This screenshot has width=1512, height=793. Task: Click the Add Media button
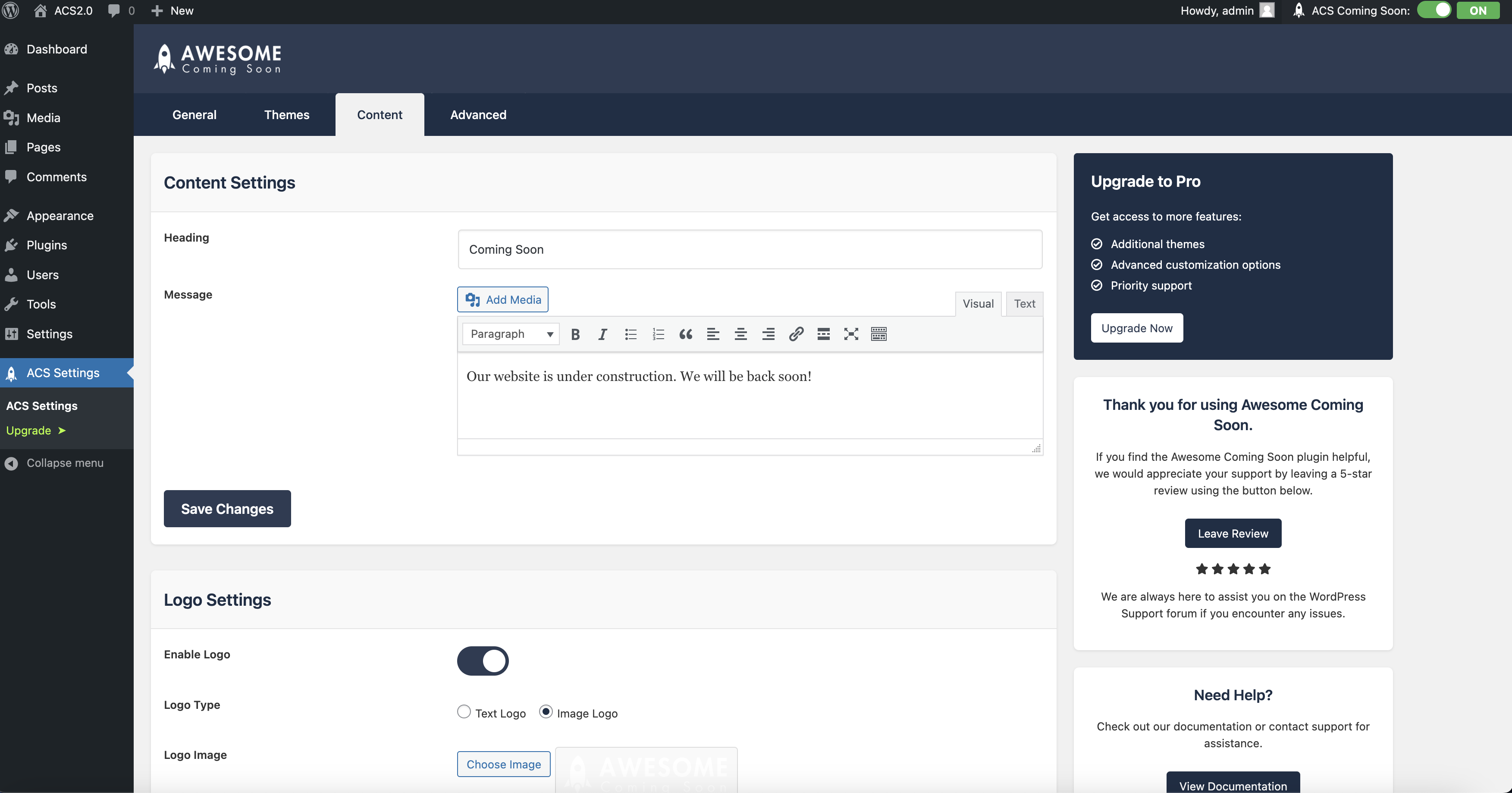pyautogui.click(x=503, y=299)
